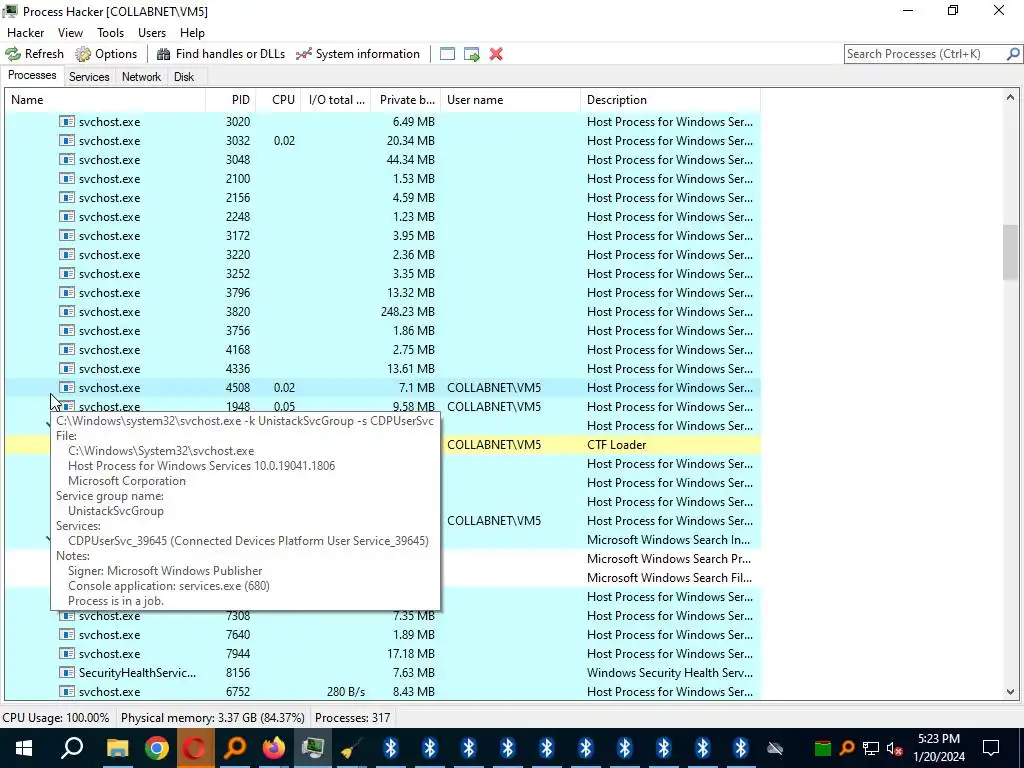Select svchost.exe row with PID 3796
Screen dimensions: 1024x768
point(383,293)
